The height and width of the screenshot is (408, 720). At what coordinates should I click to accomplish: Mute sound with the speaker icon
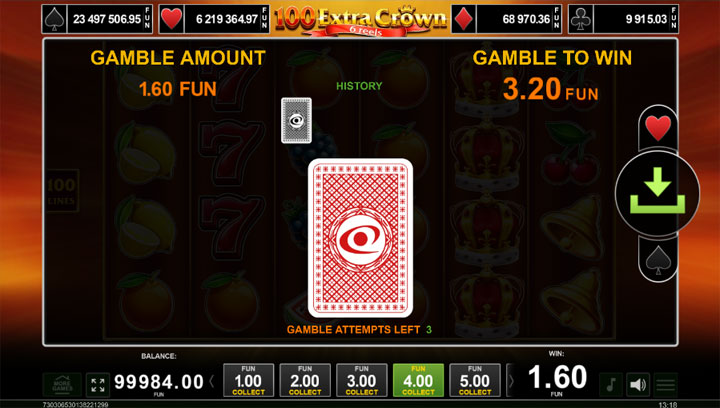pyautogui.click(x=638, y=385)
